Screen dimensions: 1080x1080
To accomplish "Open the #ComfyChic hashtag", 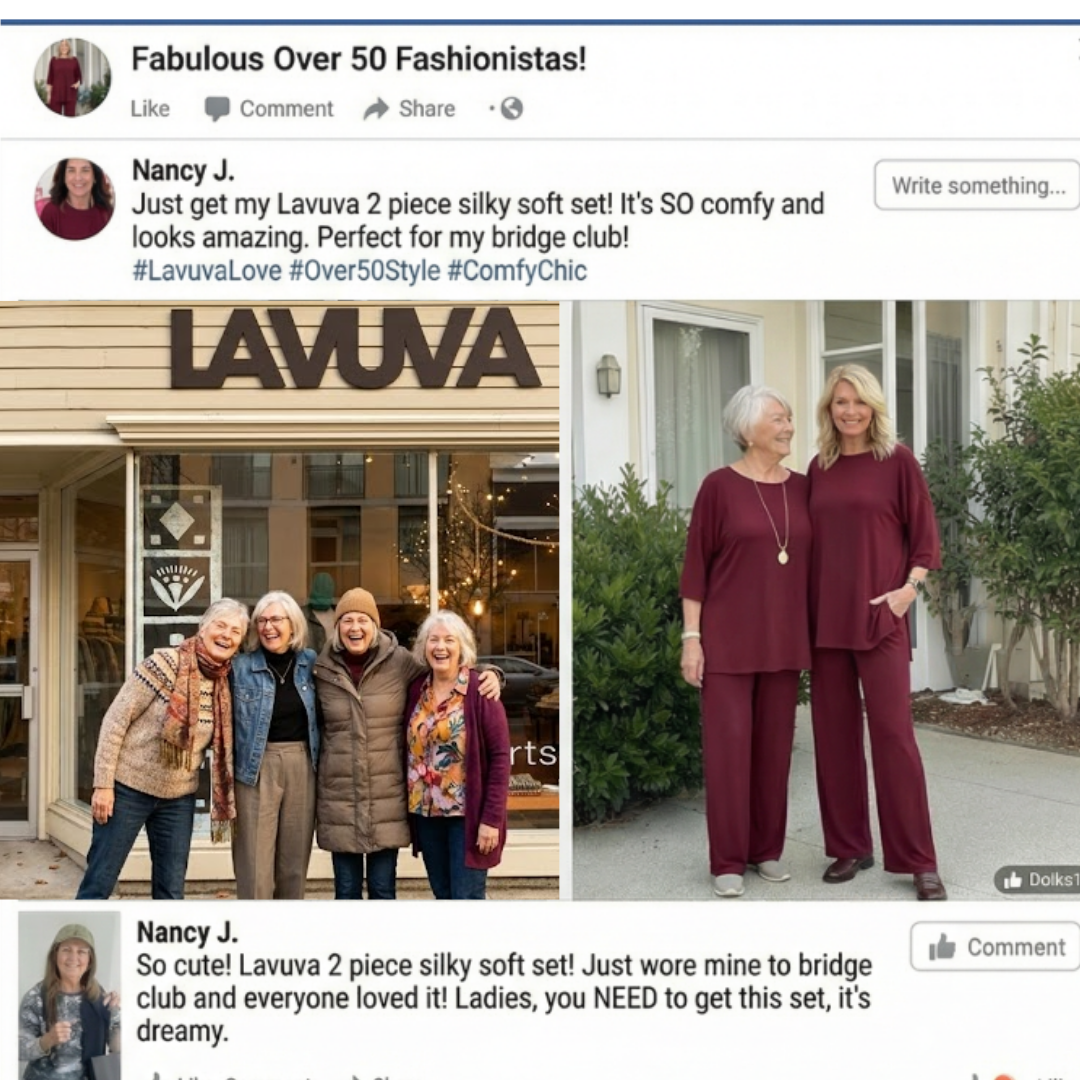I will pyautogui.click(x=517, y=271).
